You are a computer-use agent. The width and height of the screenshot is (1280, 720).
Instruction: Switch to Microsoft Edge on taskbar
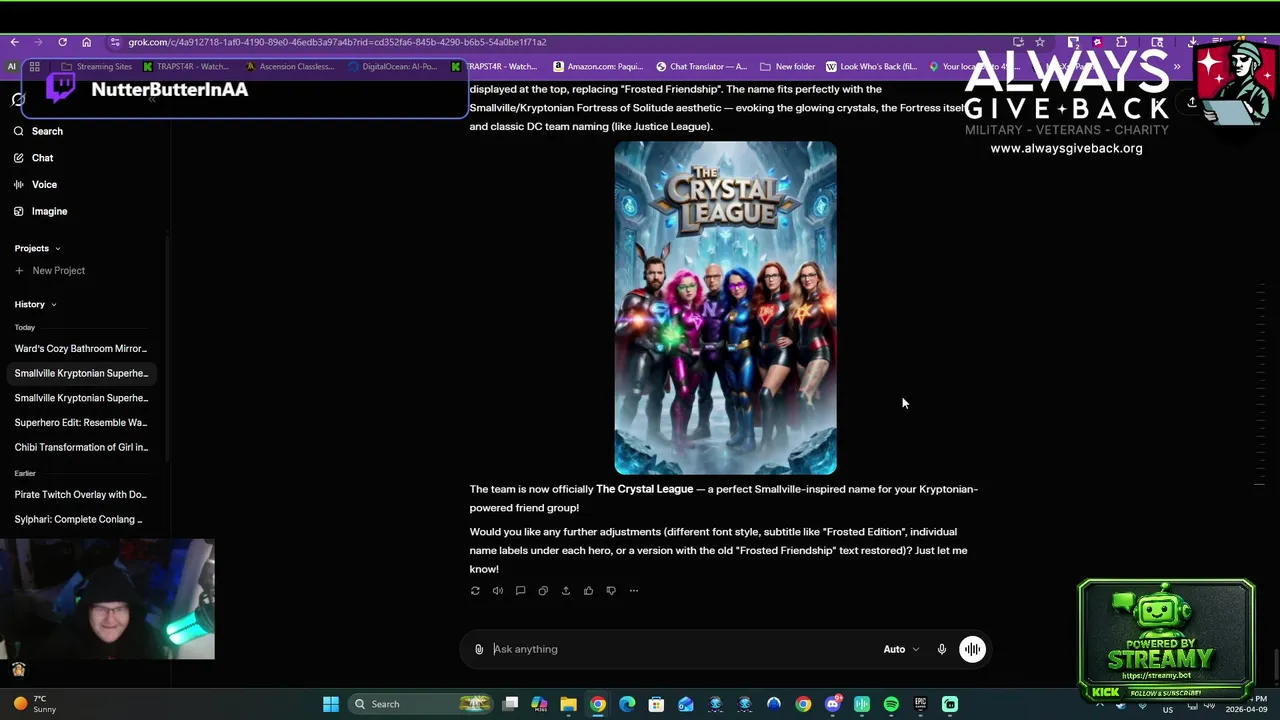tap(627, 704)
